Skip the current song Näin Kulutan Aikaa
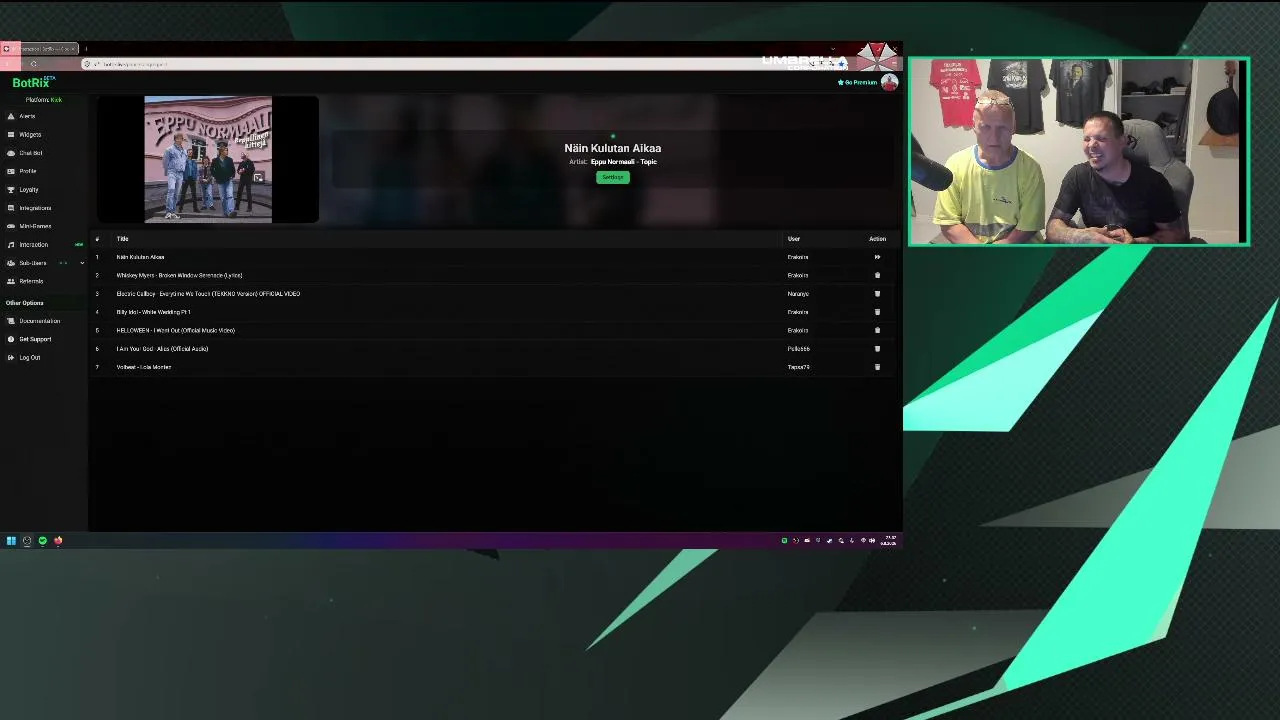Image resolution: width=1280 pixels, height=720 pixels. pyautogui.click(x=877, y=257)
